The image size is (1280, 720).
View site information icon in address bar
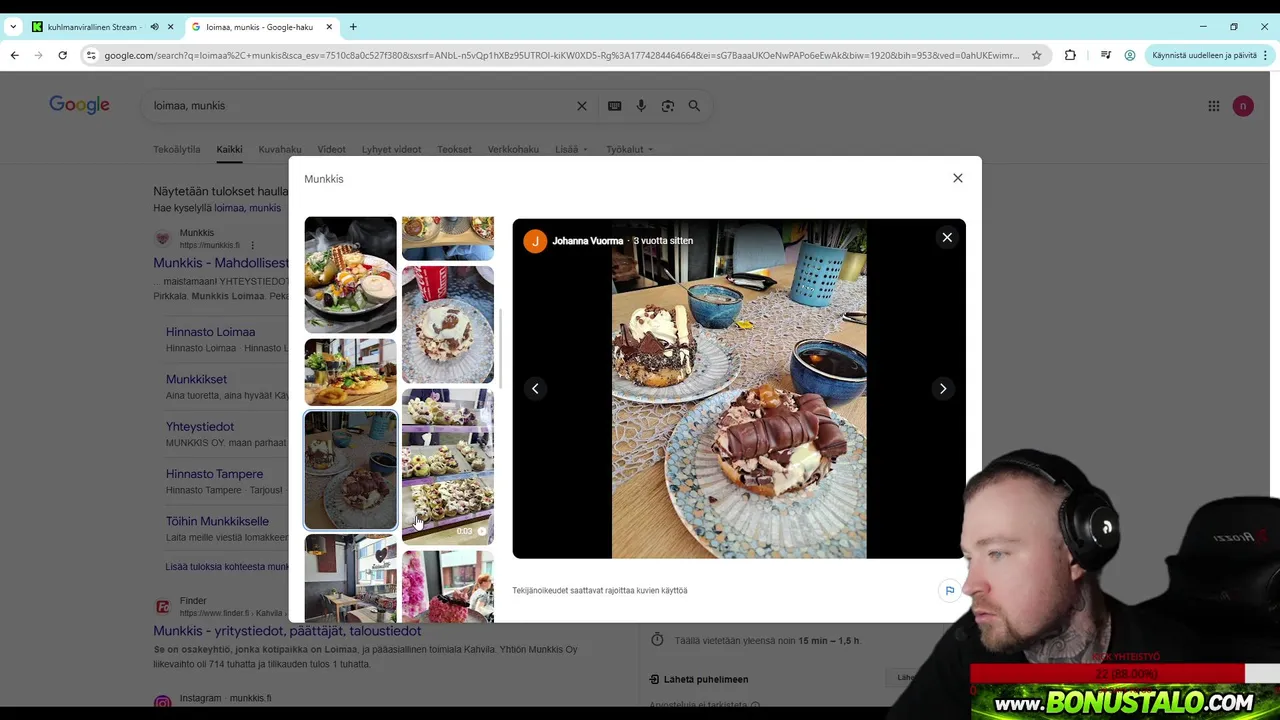click(x=92, y=55)
